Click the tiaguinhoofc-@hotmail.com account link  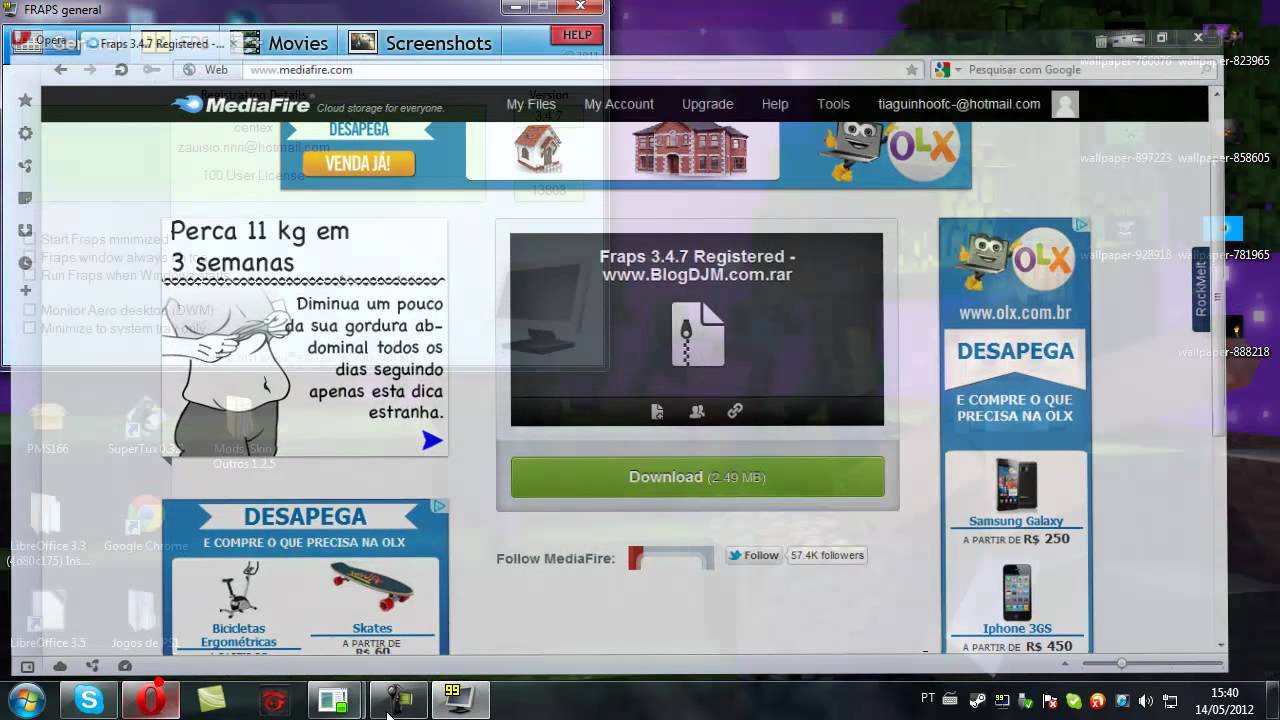(959, 104)
